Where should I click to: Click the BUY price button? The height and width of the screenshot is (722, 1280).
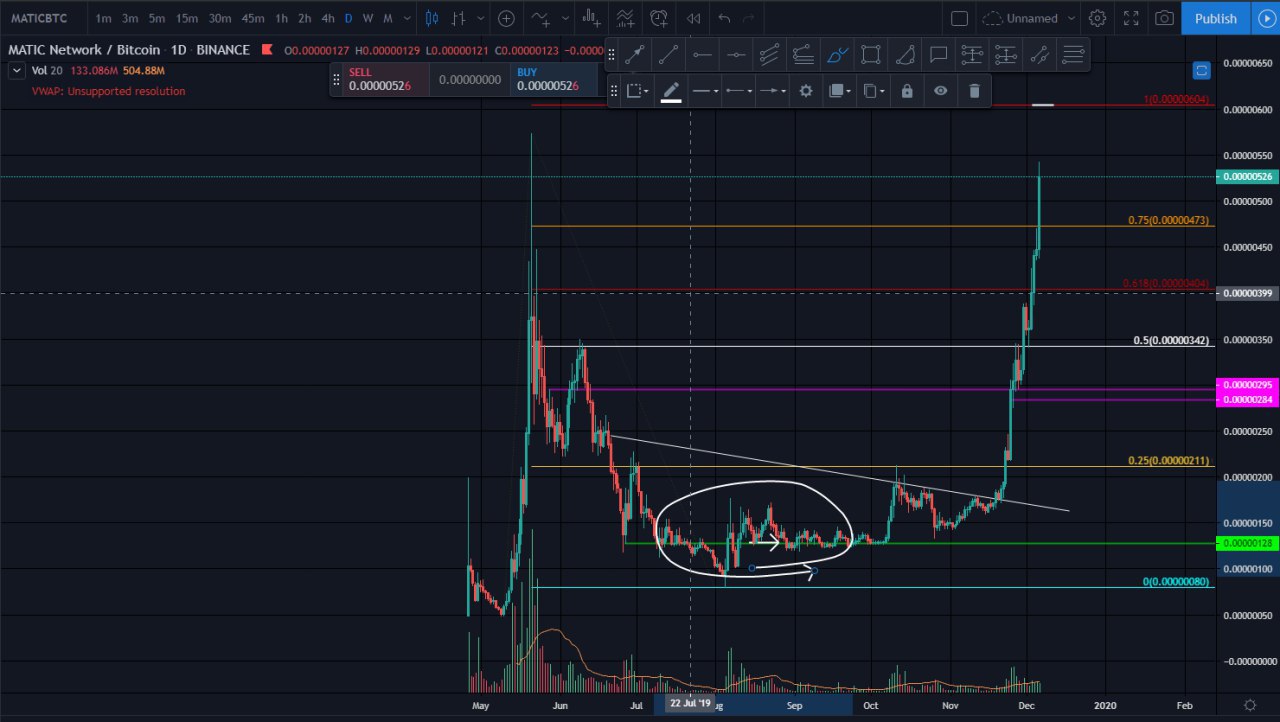click(554, 79)
